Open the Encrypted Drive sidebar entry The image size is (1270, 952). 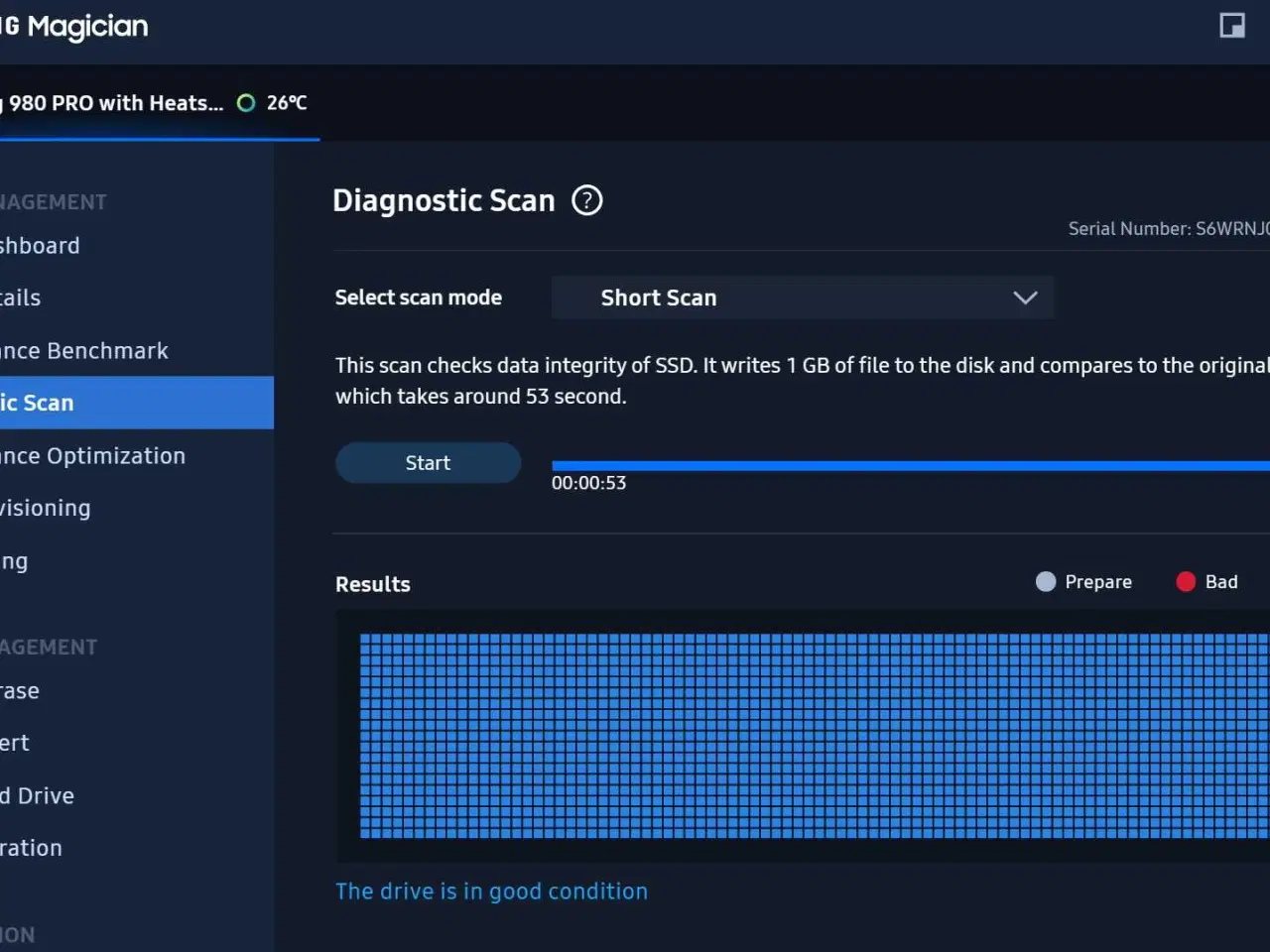coord(38,796)
